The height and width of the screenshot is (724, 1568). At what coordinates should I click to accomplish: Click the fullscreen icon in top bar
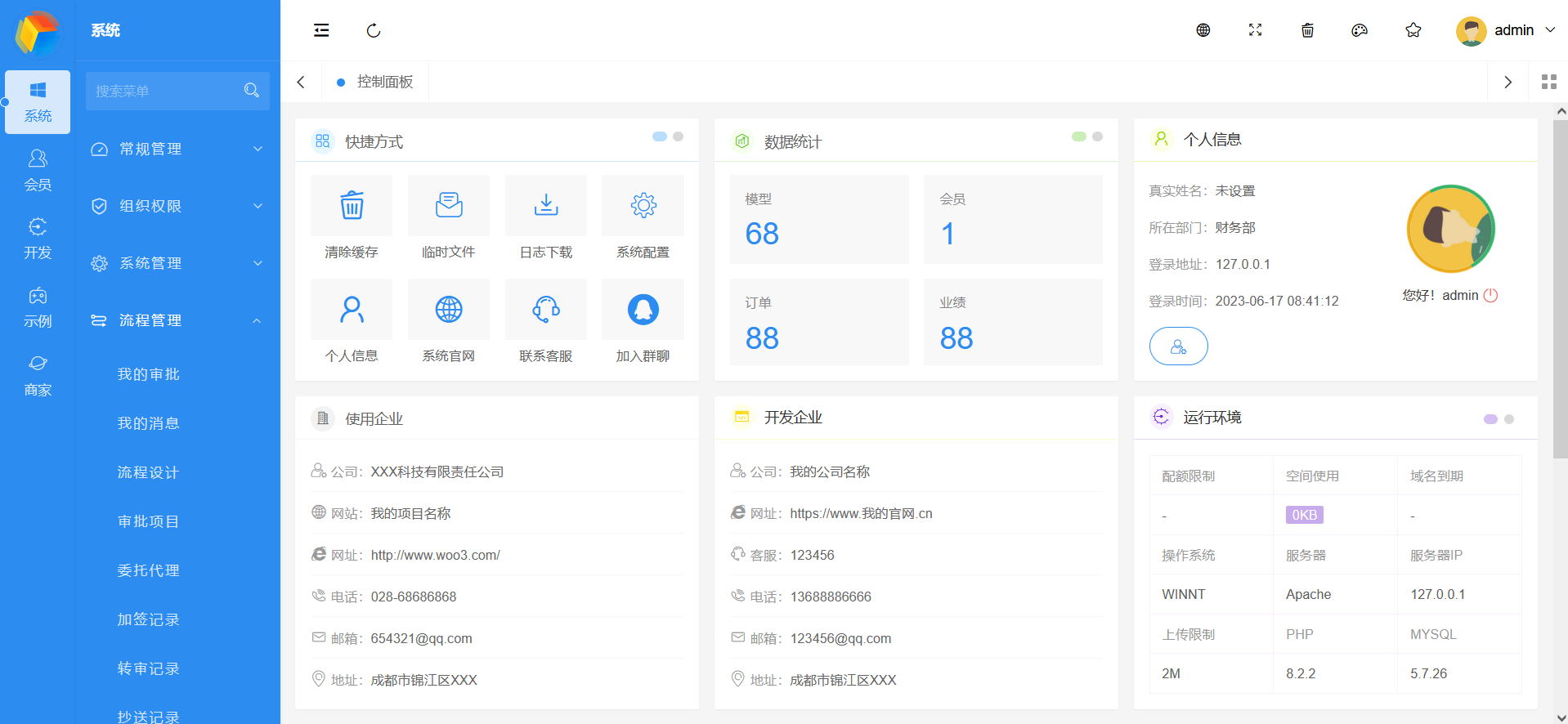tap(1255, 30)
